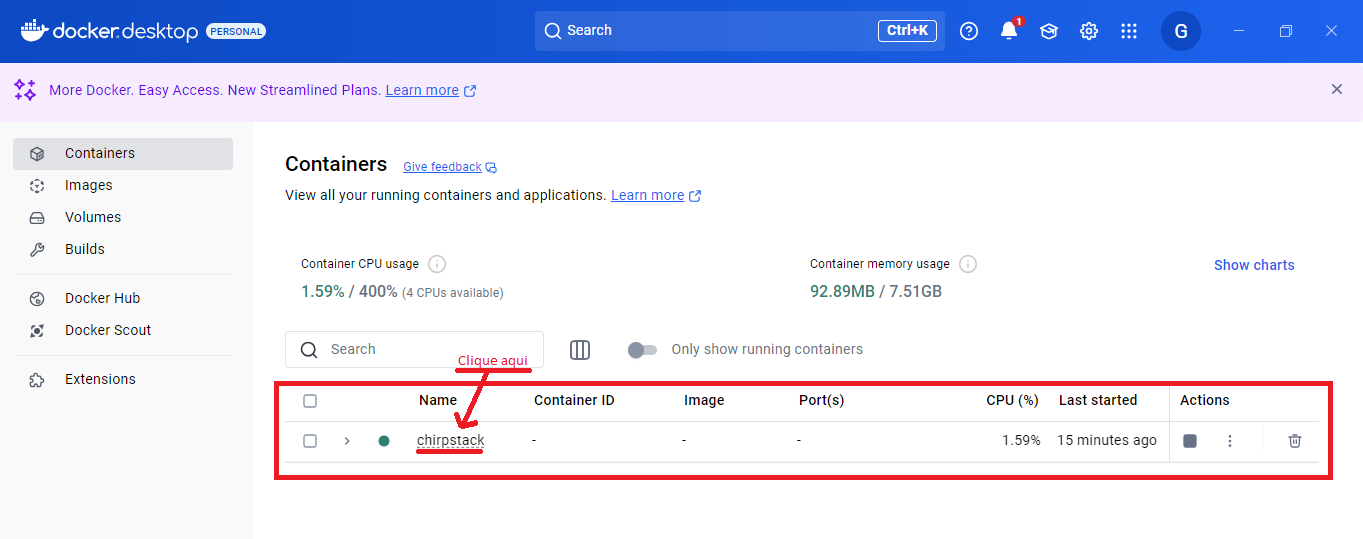Sort by the Container ID column header
Image resolution: width=1363 pixels, height=539 pixels.
coord(574,400)
